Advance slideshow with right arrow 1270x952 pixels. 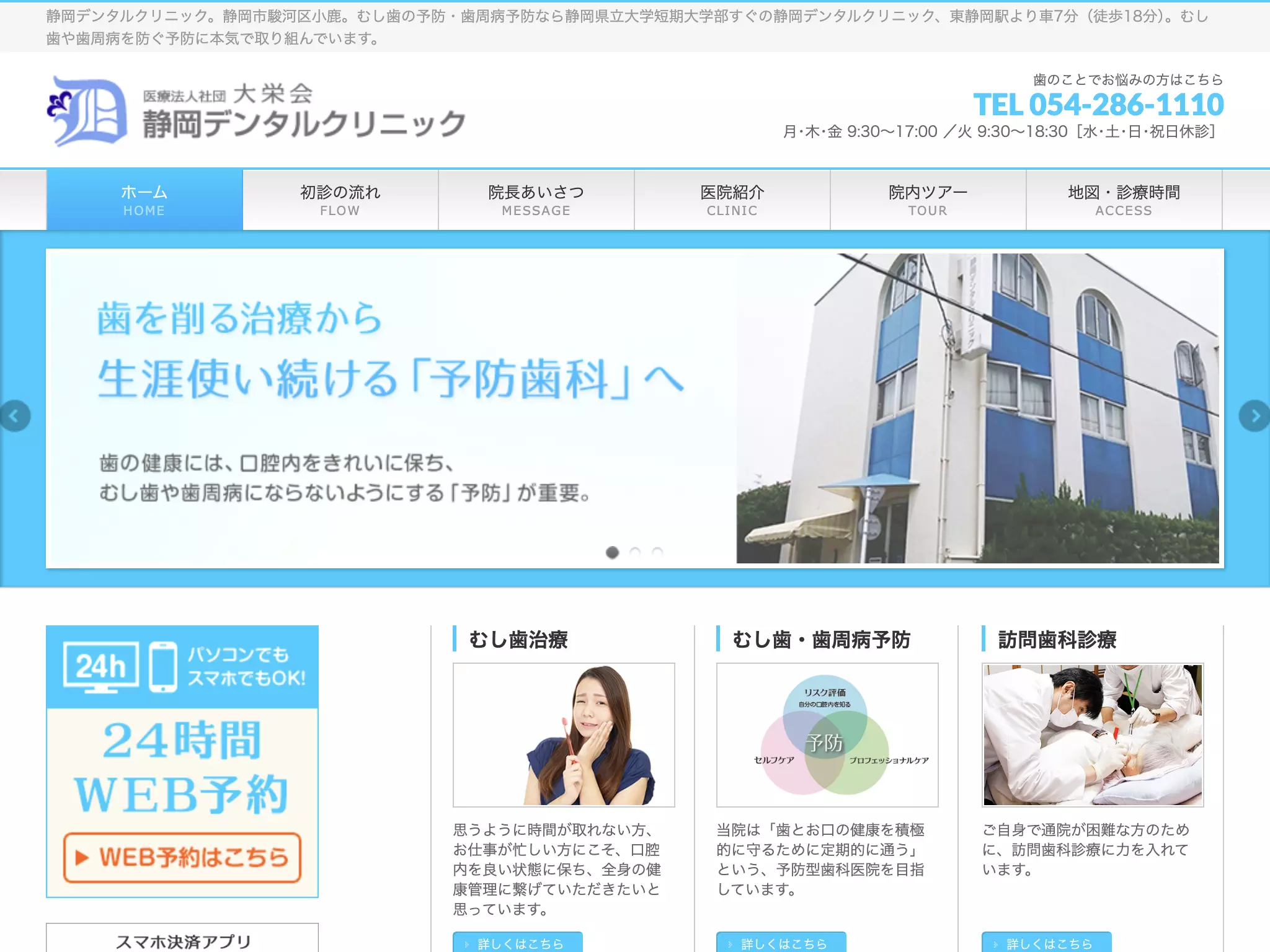[1255, 416]
